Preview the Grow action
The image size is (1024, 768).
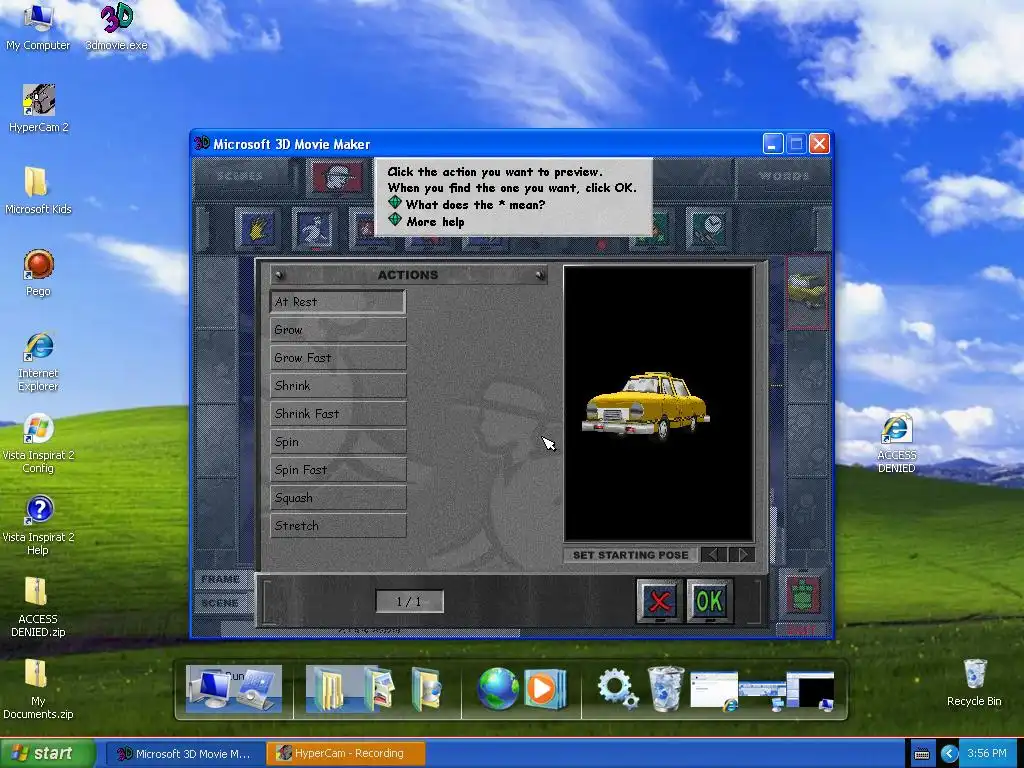(338, 330)
